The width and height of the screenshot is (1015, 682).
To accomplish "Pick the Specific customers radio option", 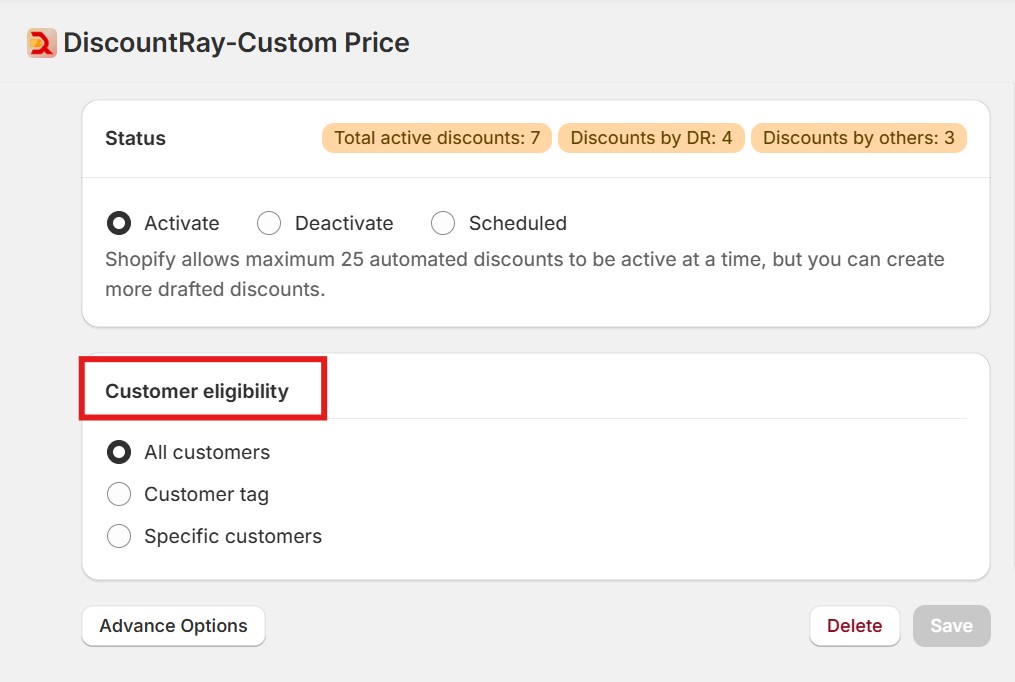I will pyautogui.click(x=119, y=536).
